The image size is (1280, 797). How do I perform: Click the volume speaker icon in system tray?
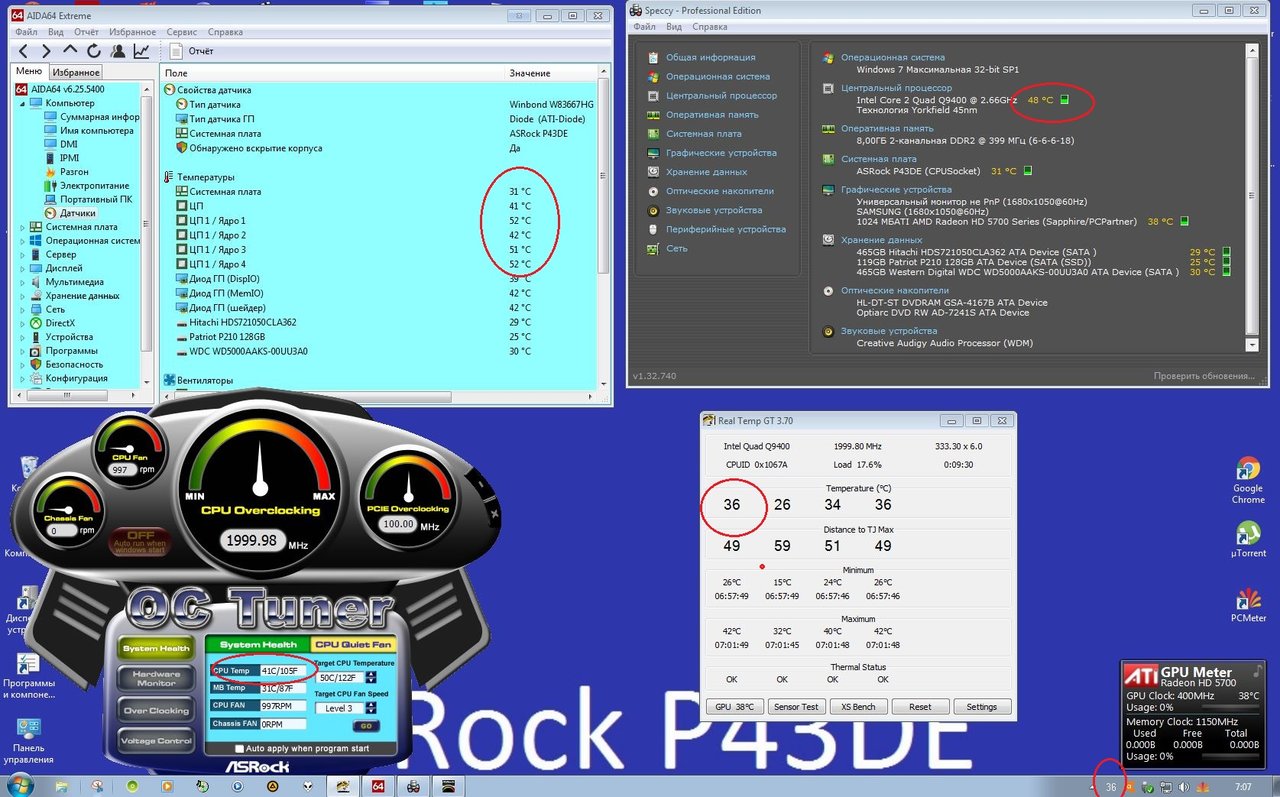coord(1183,786)
